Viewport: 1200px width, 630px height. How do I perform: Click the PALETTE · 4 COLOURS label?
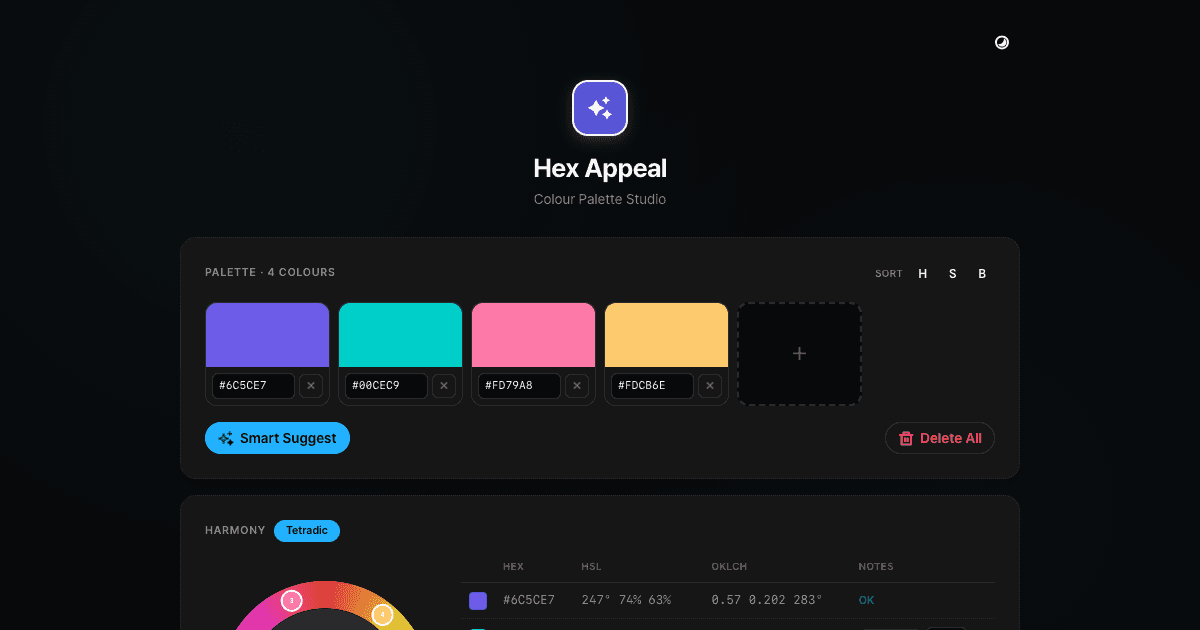tap(270, 272)
